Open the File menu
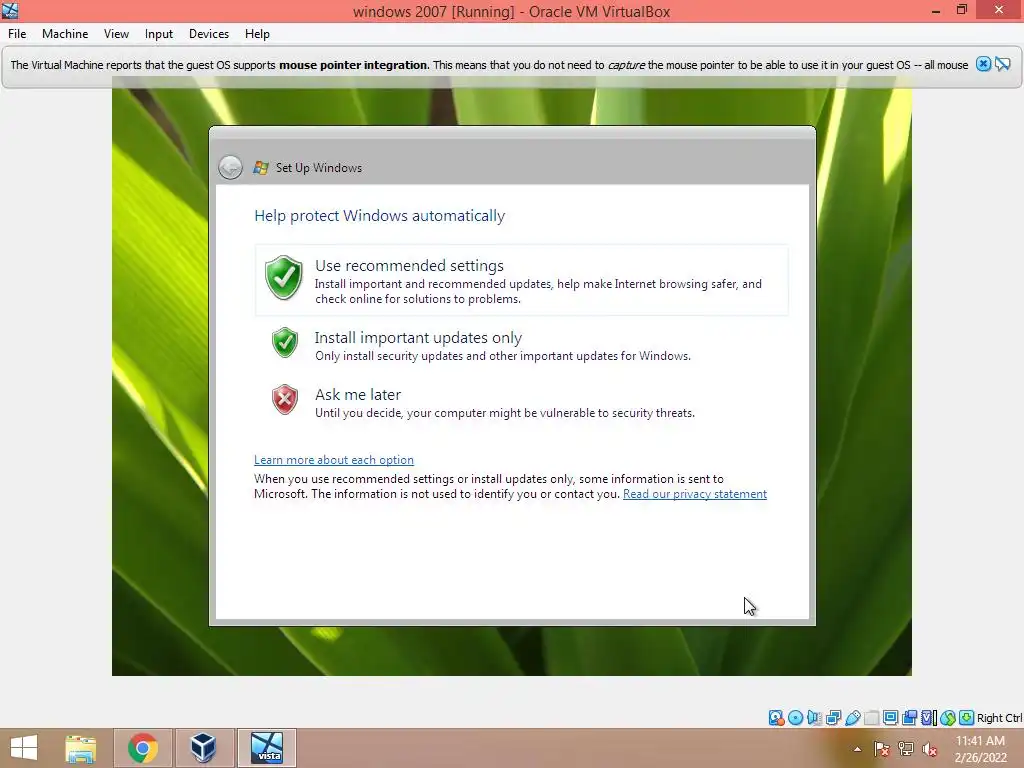The image size is (1024, 768). [x=17, y=34]
